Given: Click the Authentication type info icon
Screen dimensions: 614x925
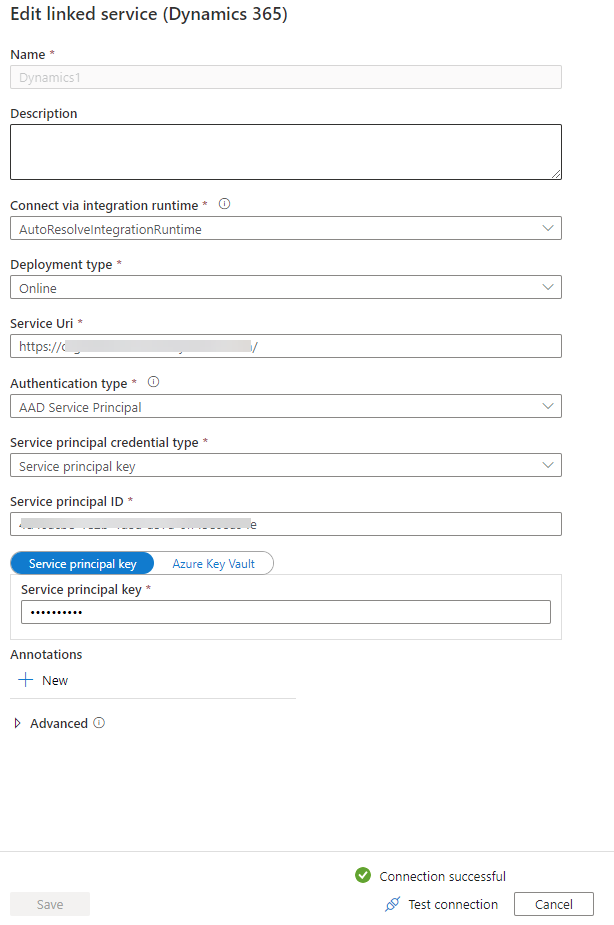Looking at the screenshot, I should pos(153,382).
